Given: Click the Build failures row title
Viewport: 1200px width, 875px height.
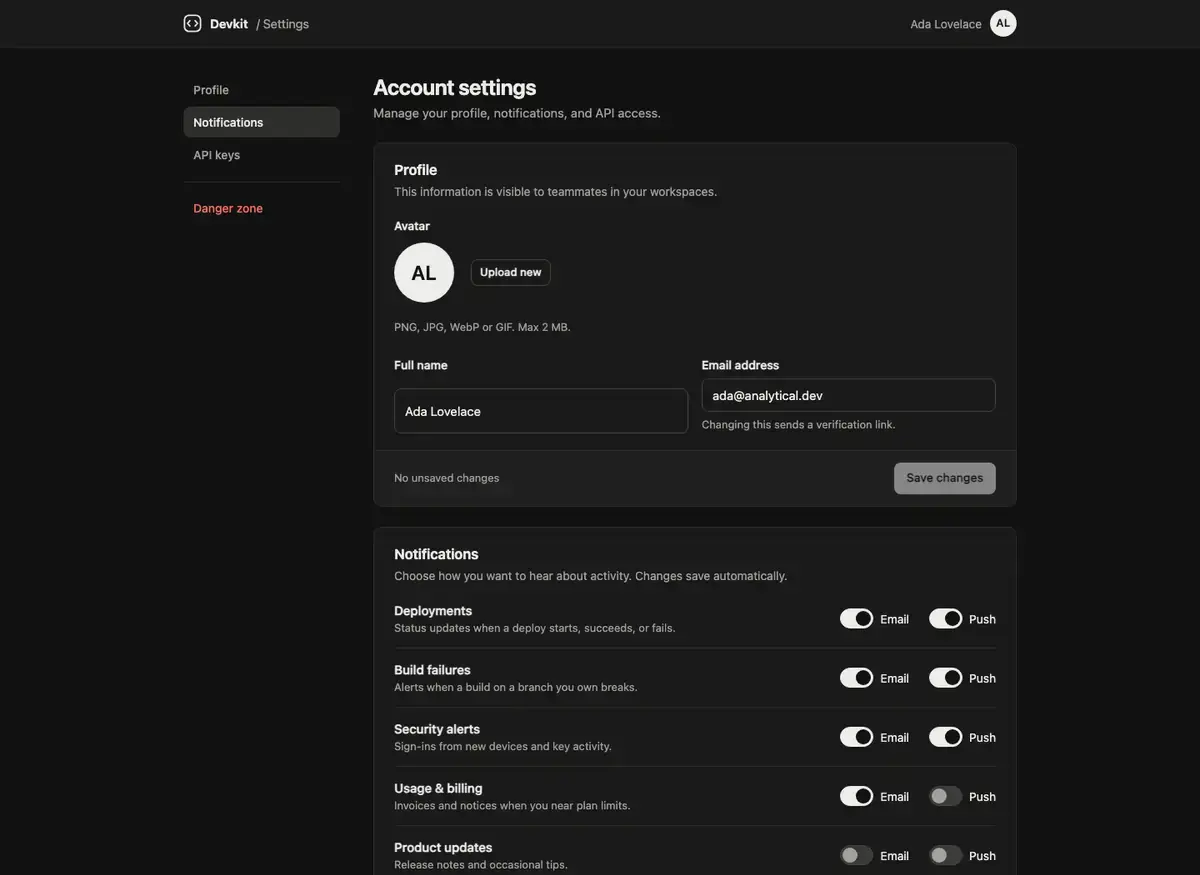Looking at the screenshot, I should [x=432, y=670].
